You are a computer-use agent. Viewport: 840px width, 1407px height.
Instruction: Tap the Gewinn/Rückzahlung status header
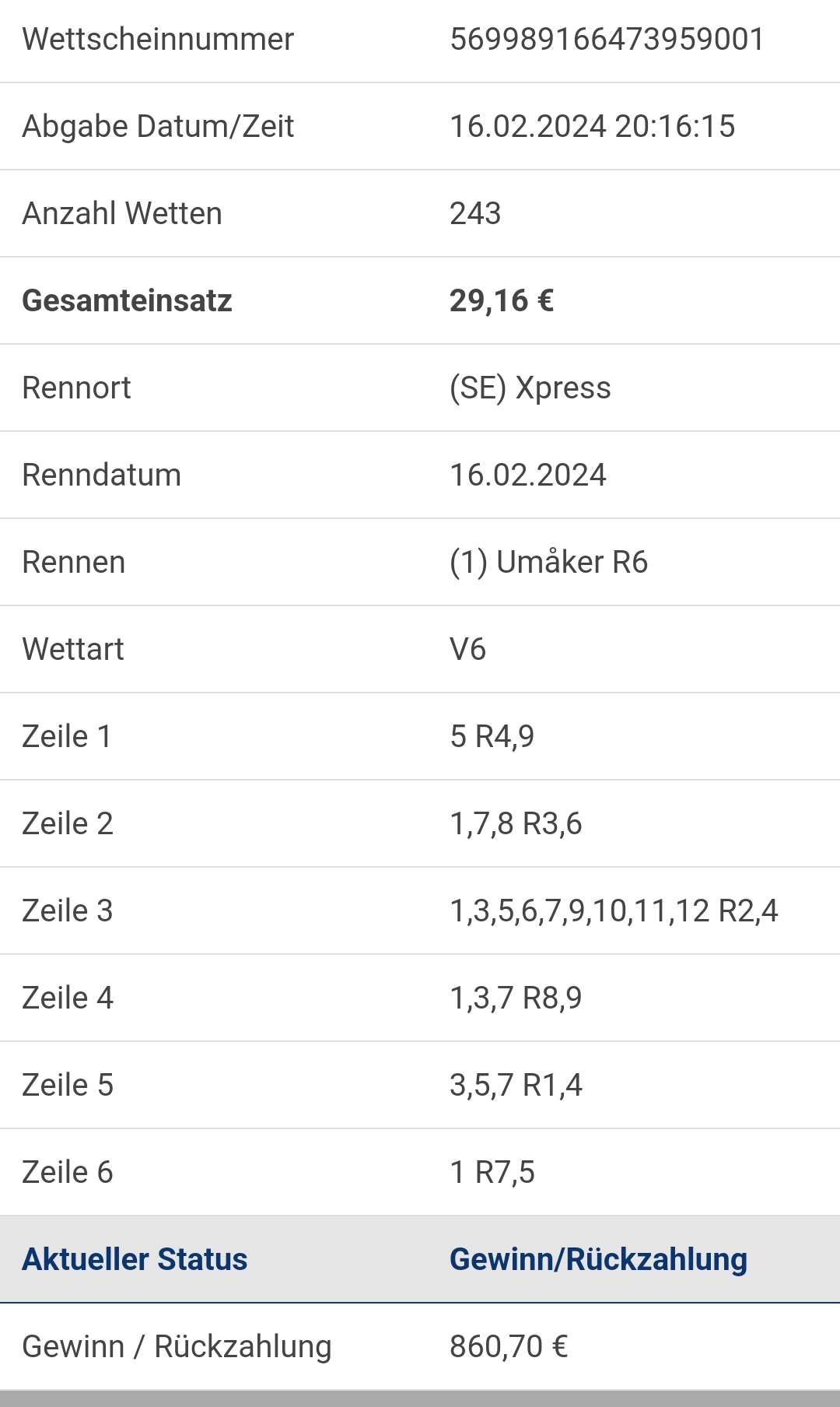point(598,1259)
